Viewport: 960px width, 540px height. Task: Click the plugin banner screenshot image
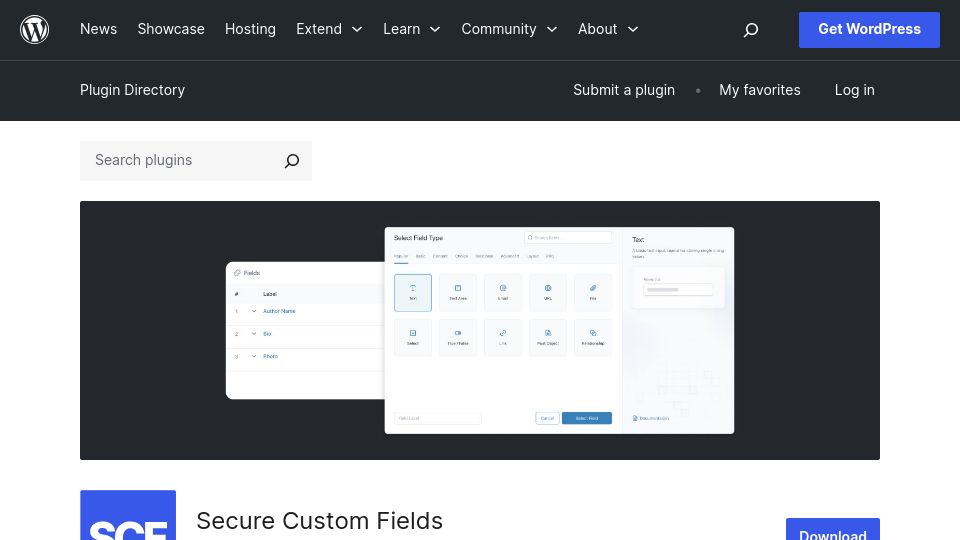point(480,331)
